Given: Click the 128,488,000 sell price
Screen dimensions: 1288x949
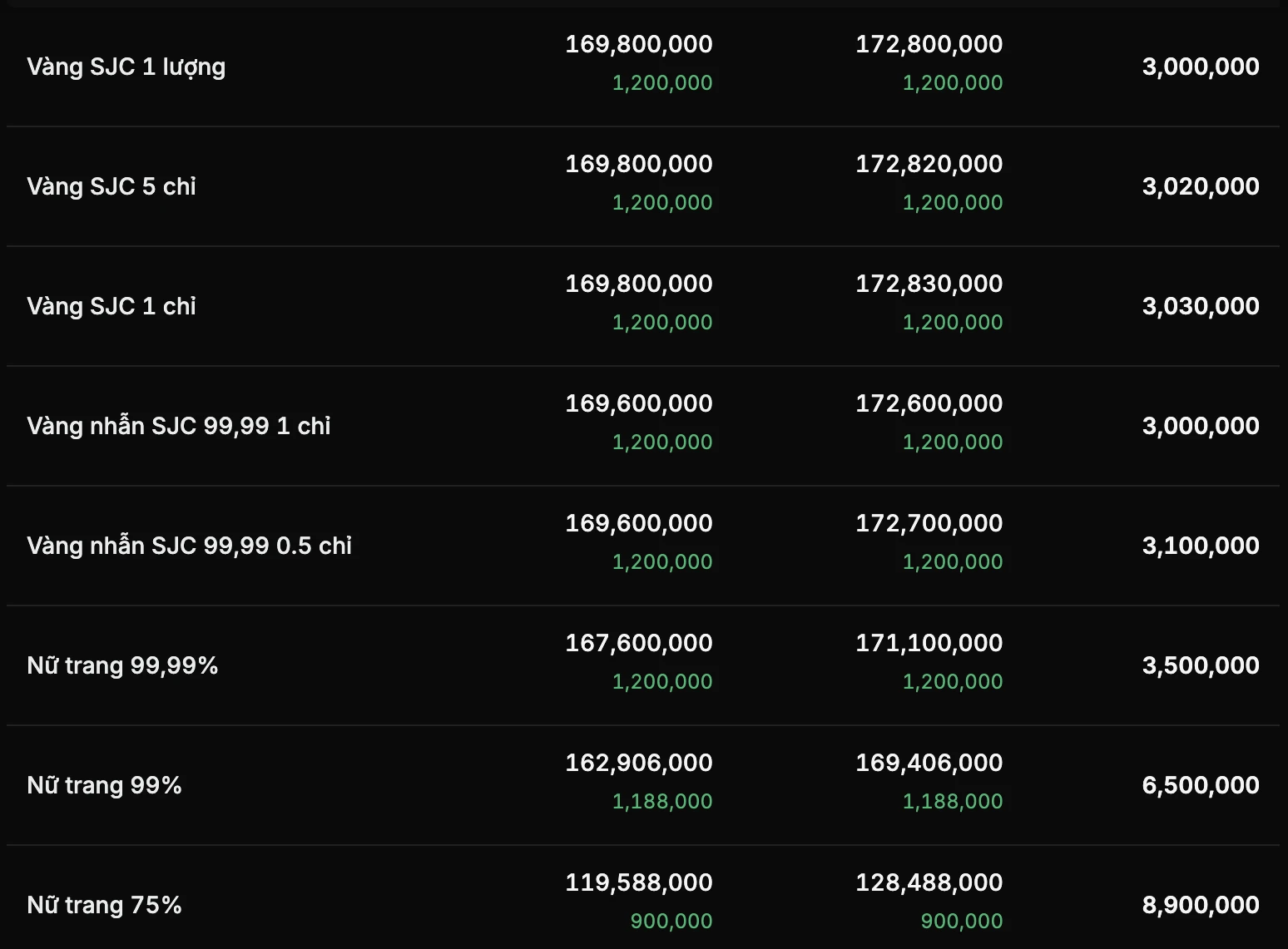Looking at the screenshot, I should tap(929, 882).
